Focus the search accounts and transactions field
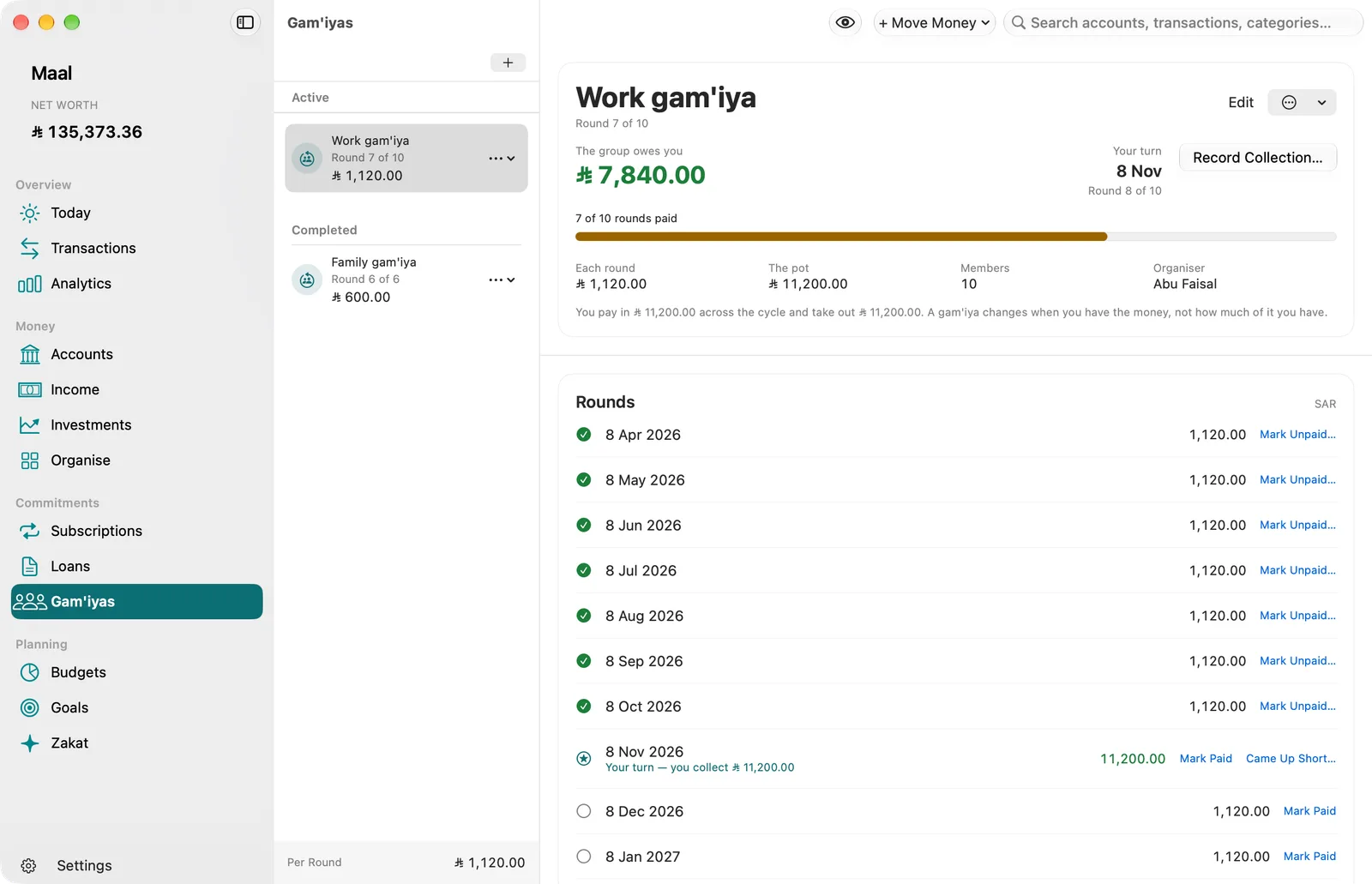The width and height of the screenshot is (1372, 884). point(1183,23)
